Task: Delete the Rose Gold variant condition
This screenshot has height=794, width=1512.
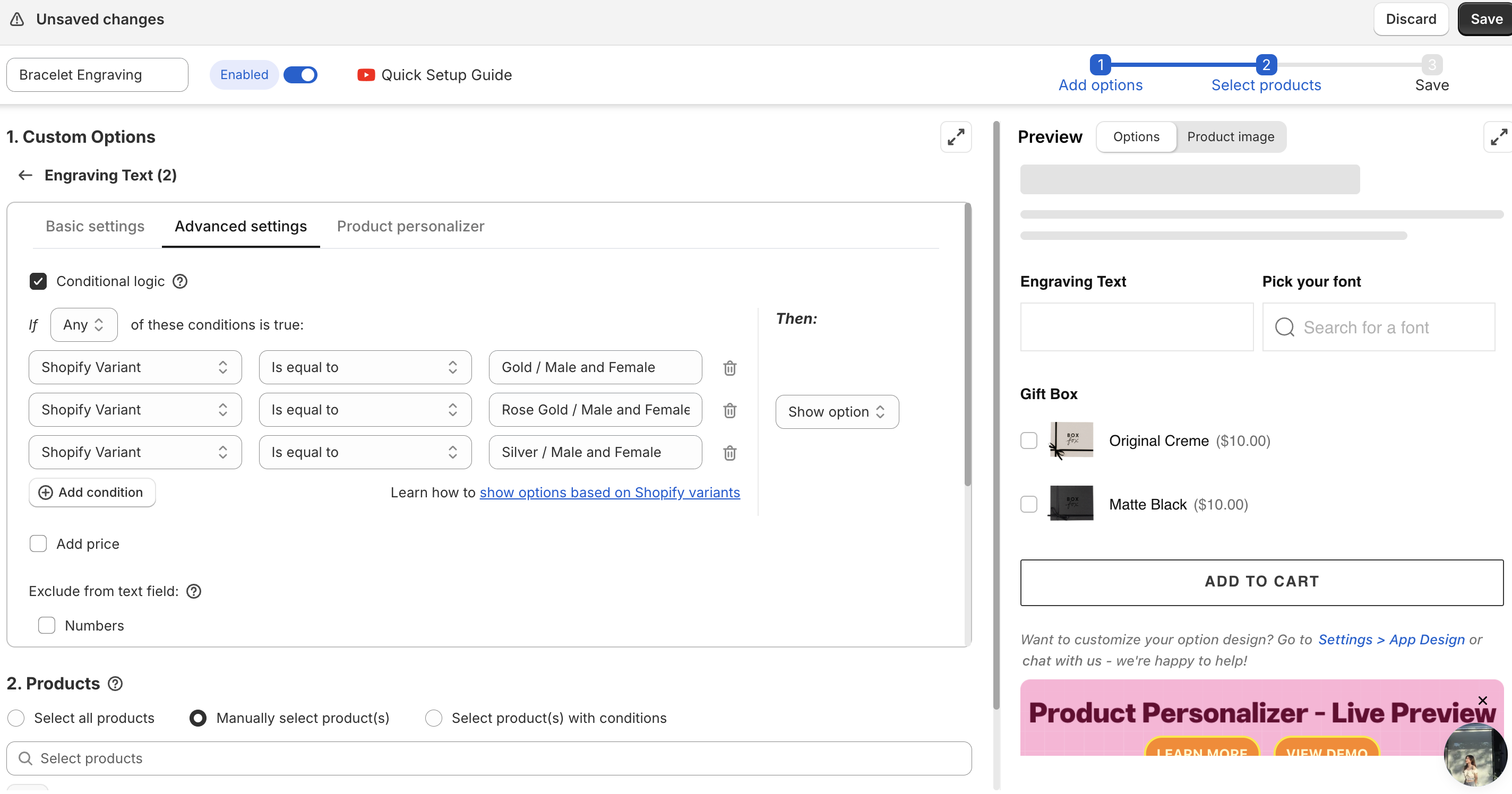Action: pos(729,410)
